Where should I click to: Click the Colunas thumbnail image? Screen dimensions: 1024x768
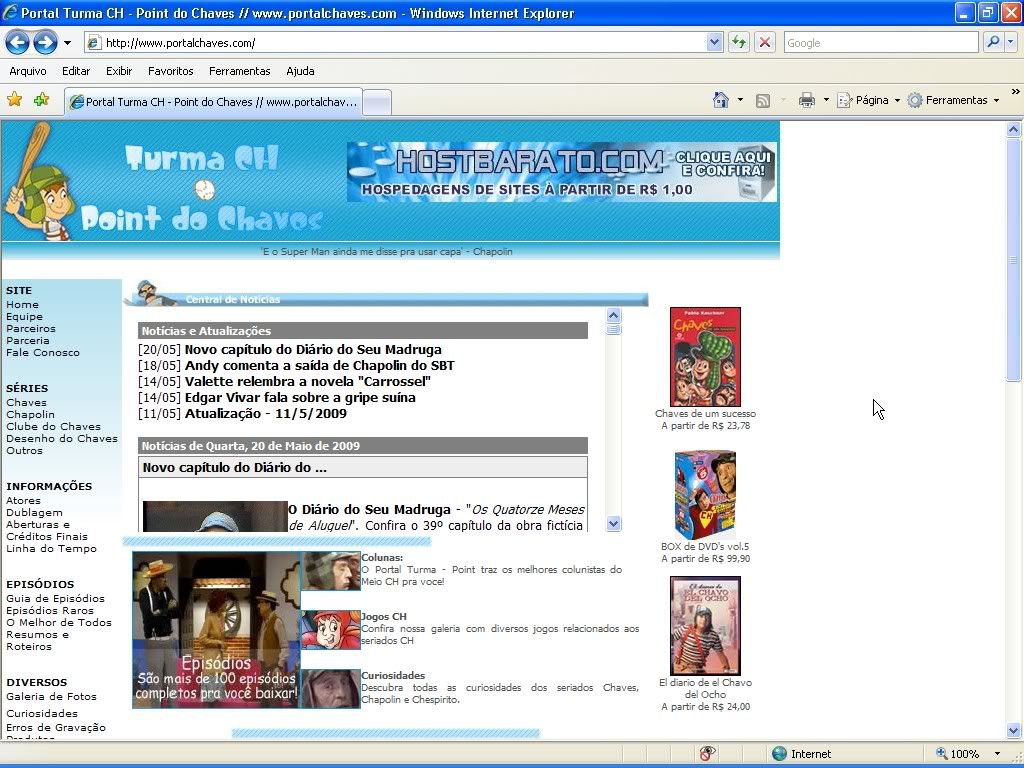pyautogui.click(x=331, y=571)
